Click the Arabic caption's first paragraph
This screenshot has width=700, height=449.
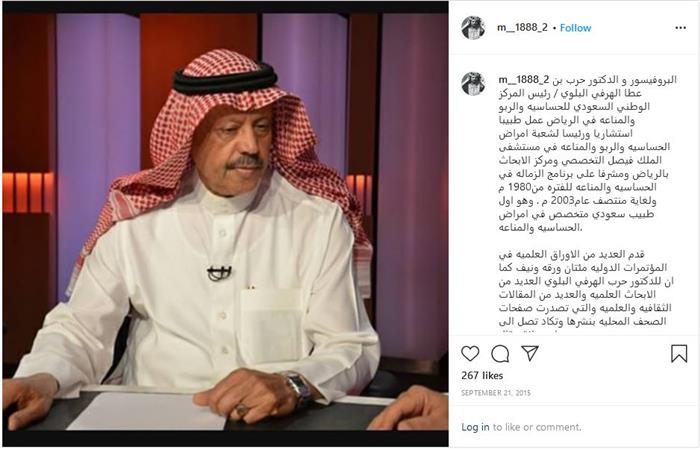[x=585, y=154]
